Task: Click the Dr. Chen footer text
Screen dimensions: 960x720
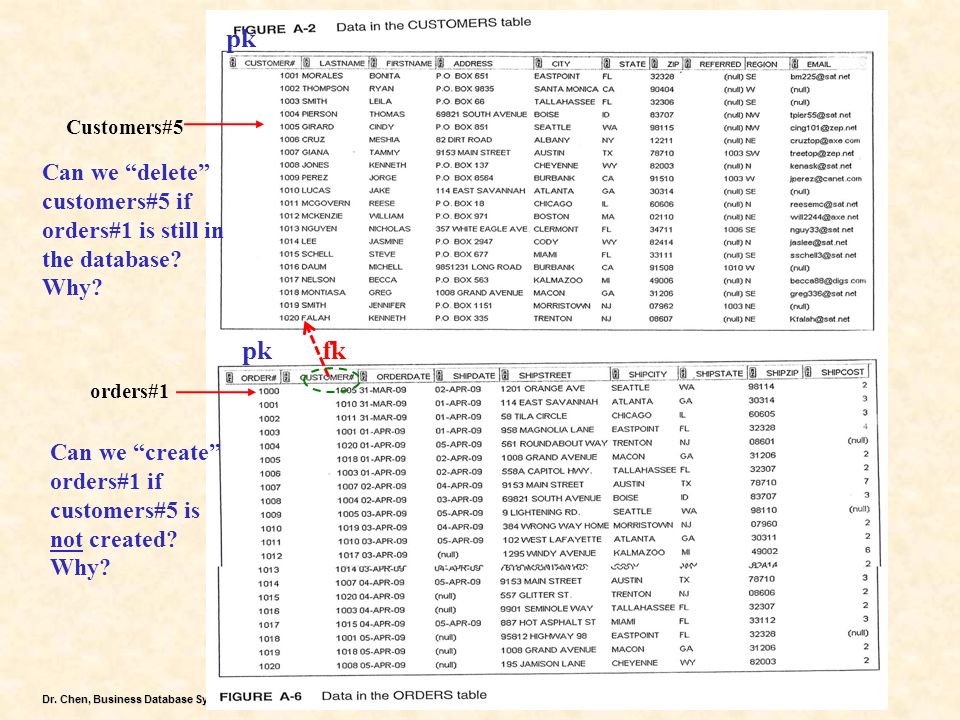Action: pyautogui.click(x=124, y=699)
